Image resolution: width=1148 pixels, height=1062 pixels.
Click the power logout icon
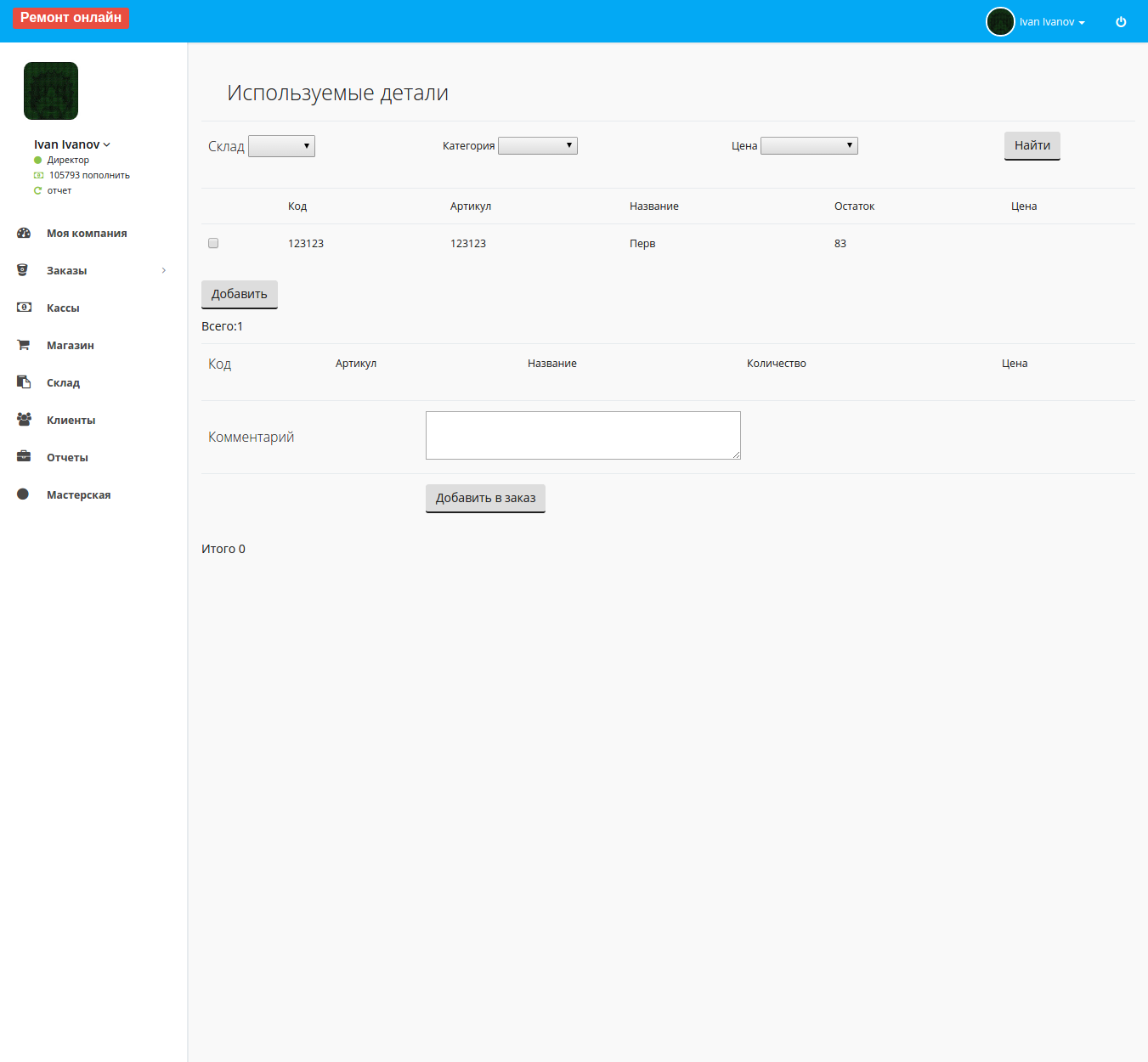pos(1121,22)
